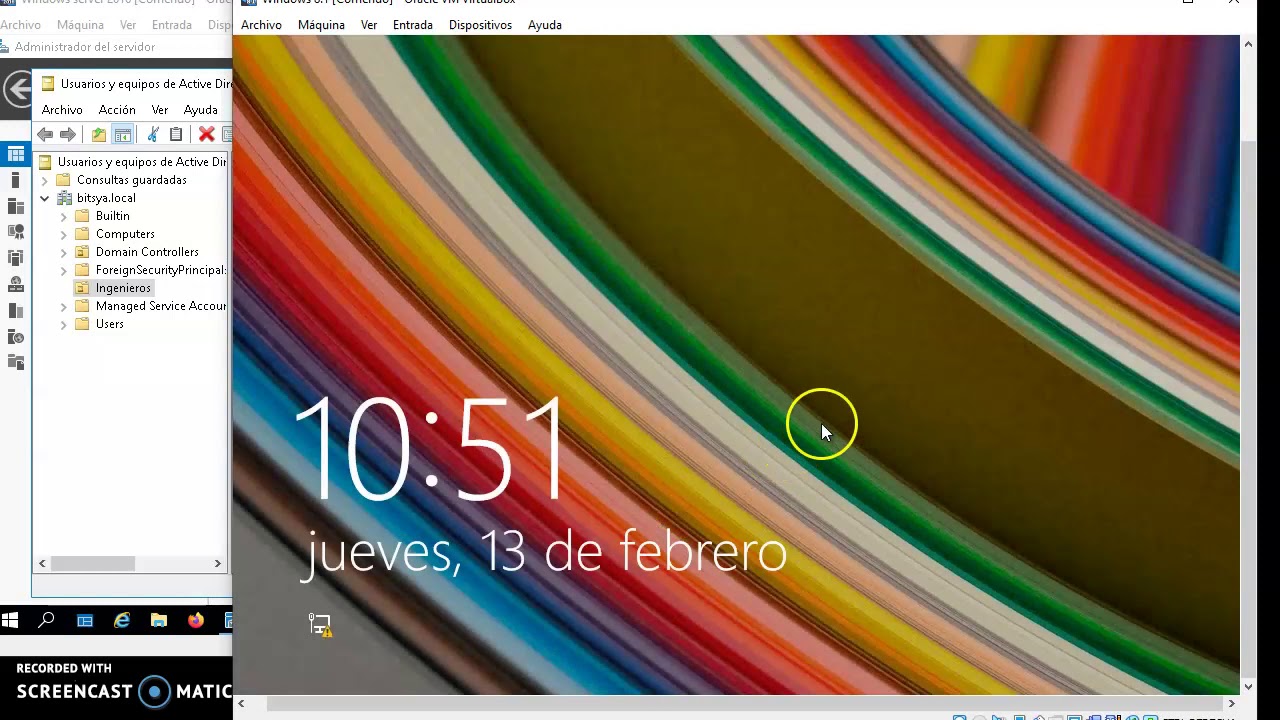Select root Usuarios y equipos de Active Directory node
Screen dimensions: 1280x720
coord(141,162)
